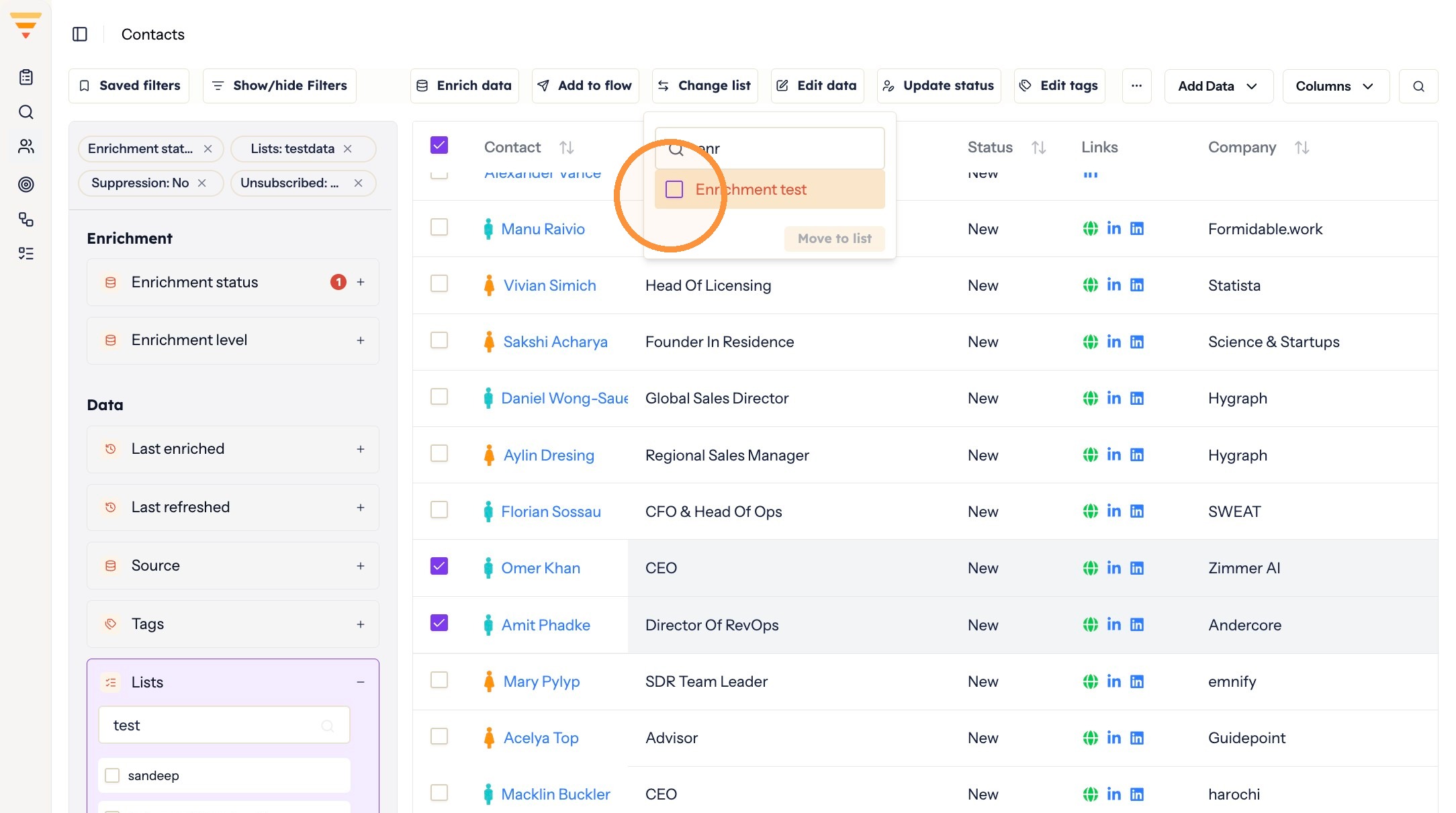
Task: Toggle the select-all header checkbox
Action: click(x=439, y=146)
